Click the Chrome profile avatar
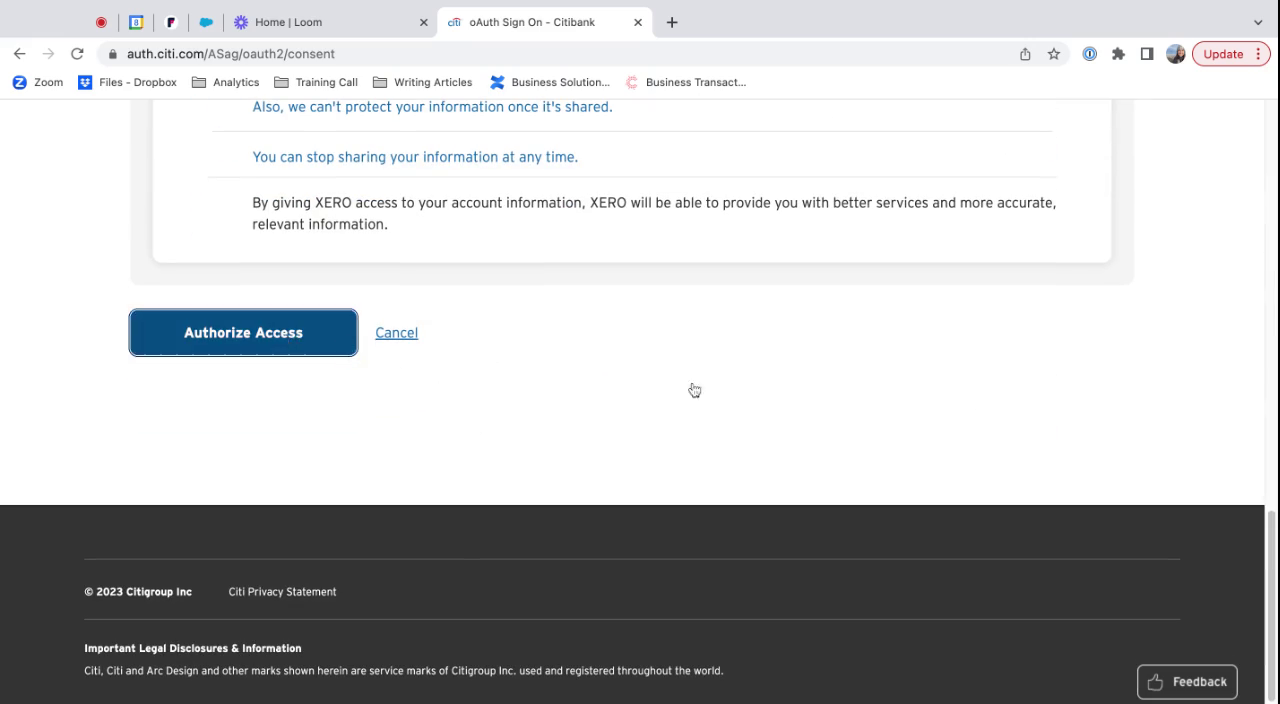This screenshot has height=704, width=1280. (x=1176, y=54)
